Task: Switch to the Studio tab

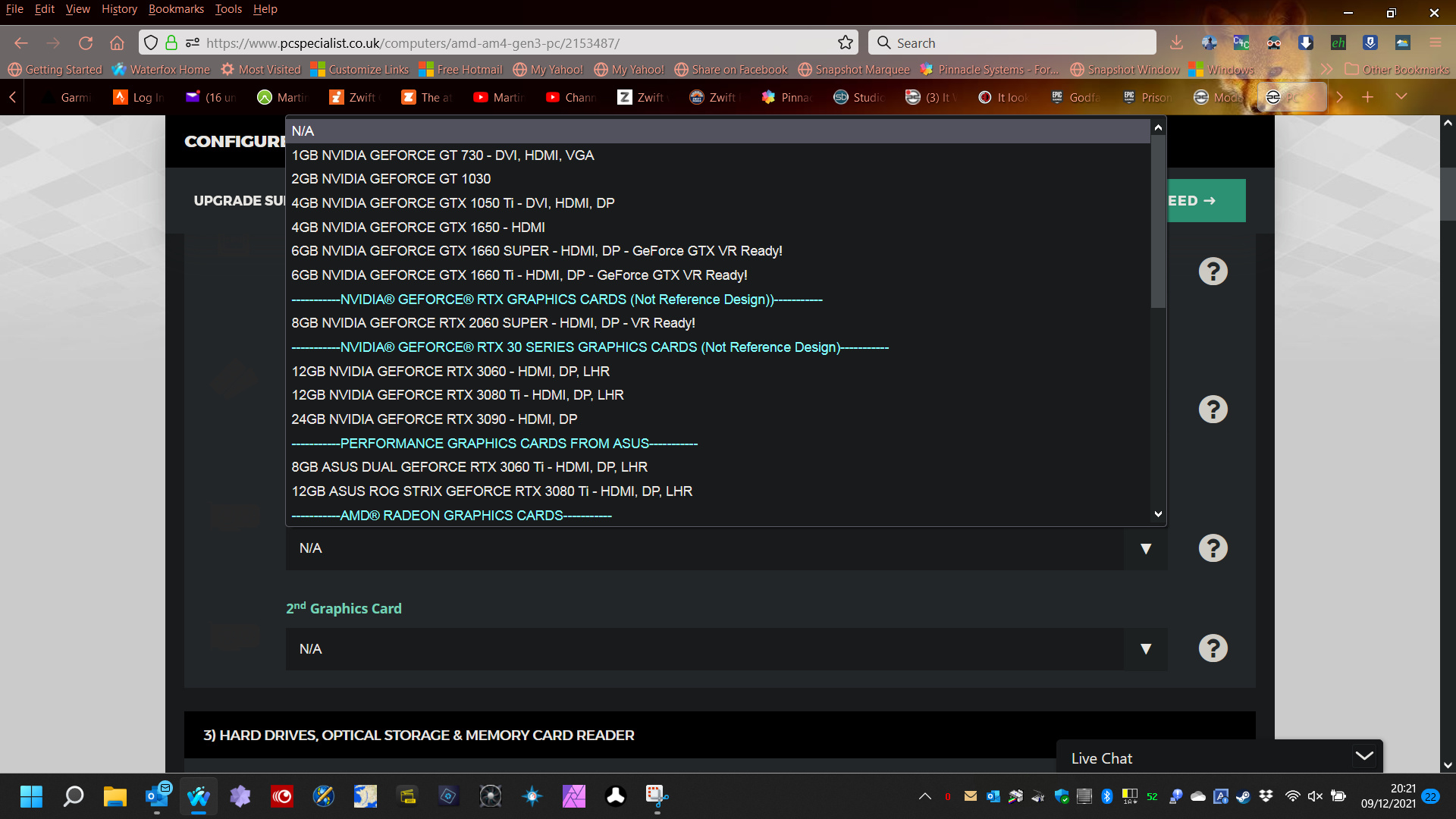Action: (860, 97)
